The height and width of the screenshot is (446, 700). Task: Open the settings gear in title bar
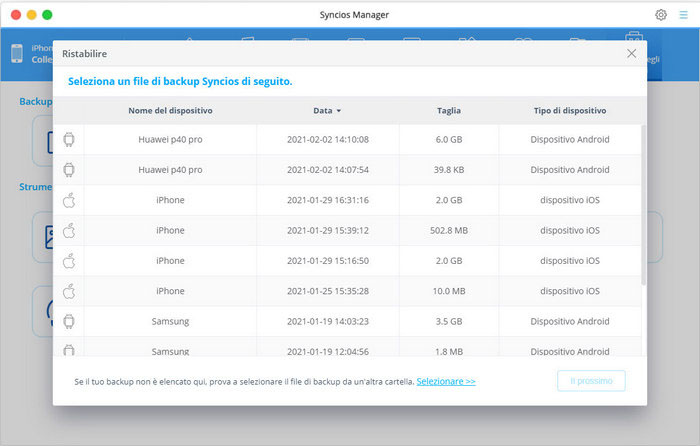click(x=661, y=15)
